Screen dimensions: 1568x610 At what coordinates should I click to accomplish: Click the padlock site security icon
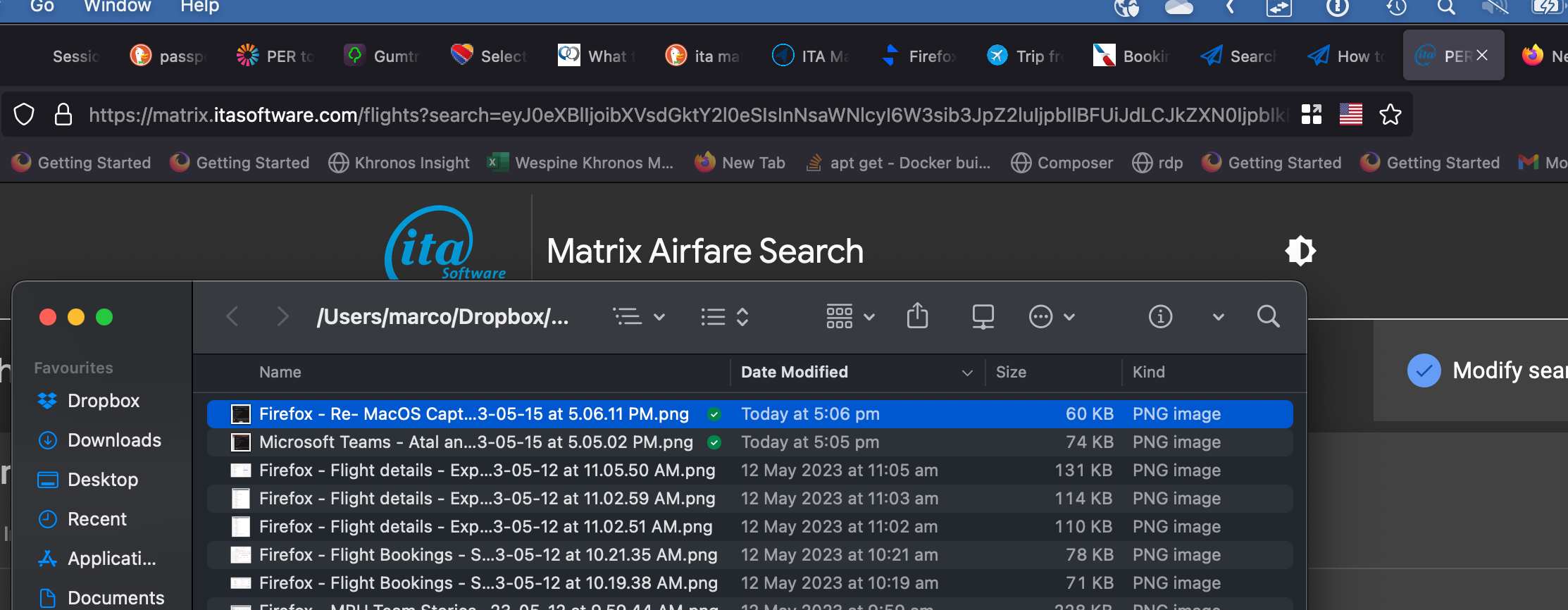click(63, 115)
